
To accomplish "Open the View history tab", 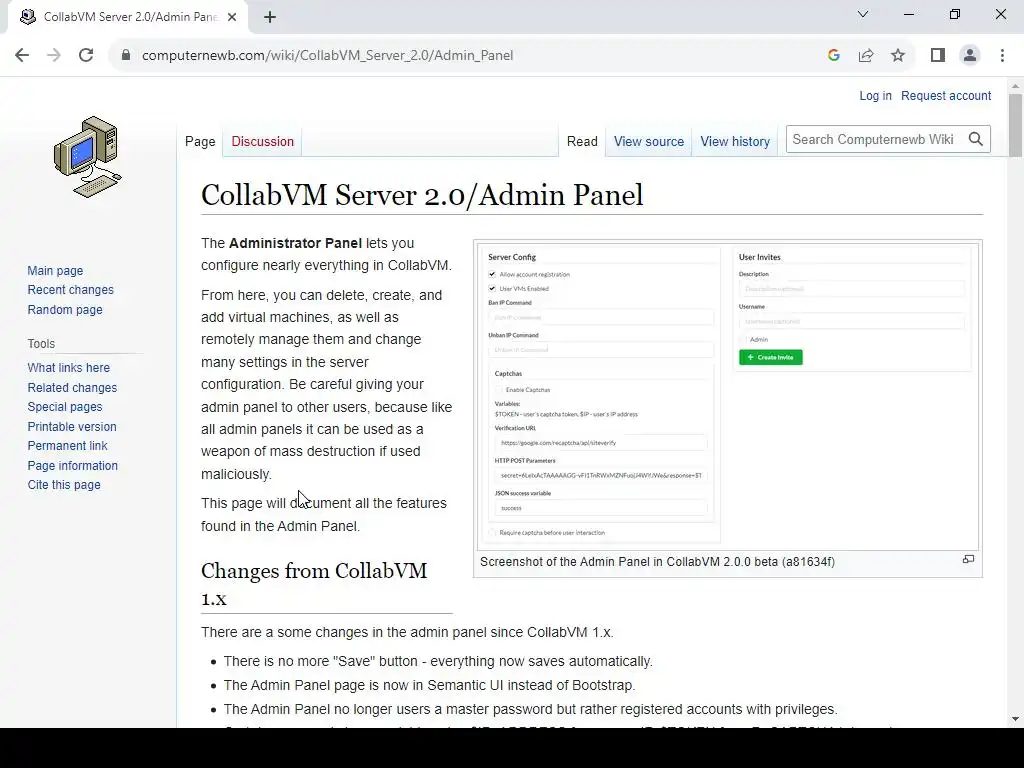I will point(735,142).
